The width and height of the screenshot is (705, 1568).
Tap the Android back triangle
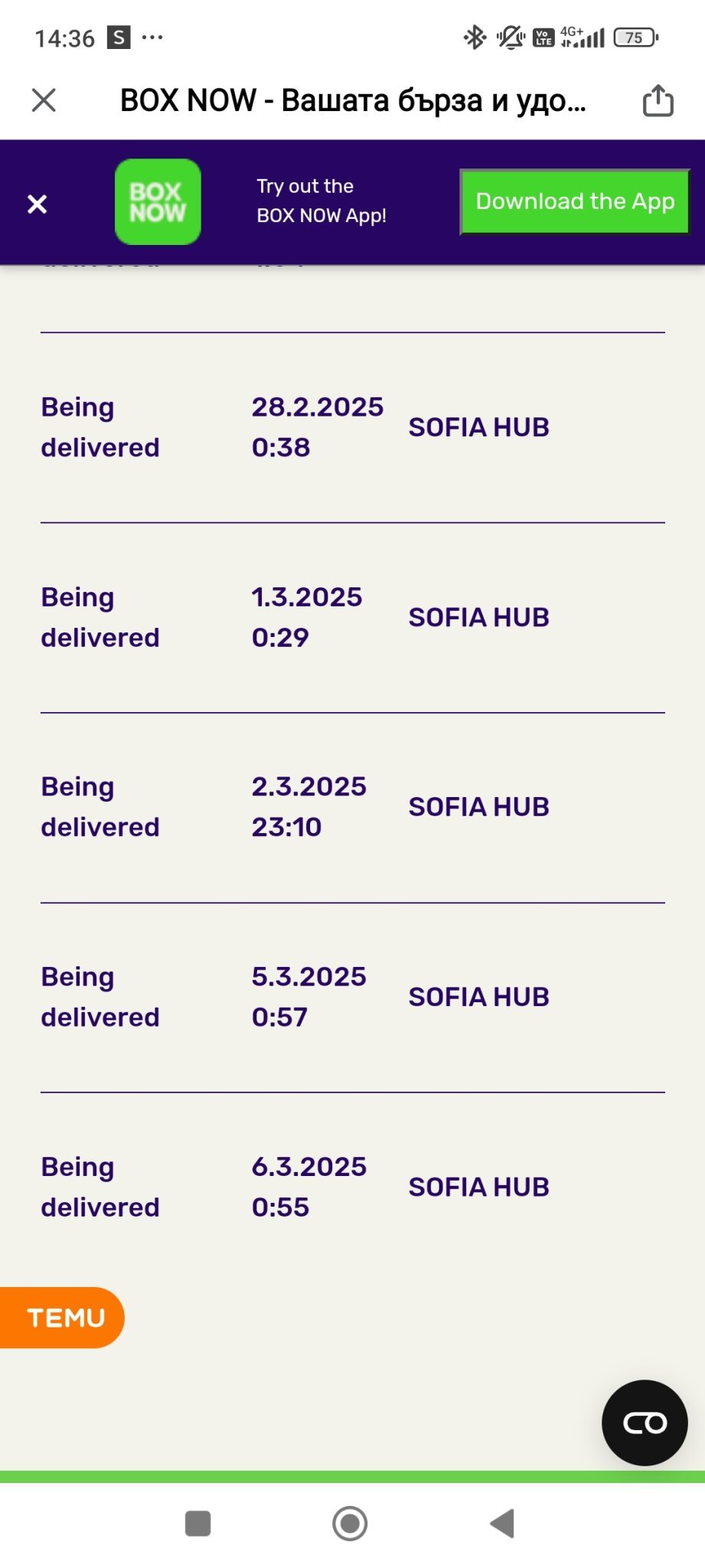tap(502, 1523)
